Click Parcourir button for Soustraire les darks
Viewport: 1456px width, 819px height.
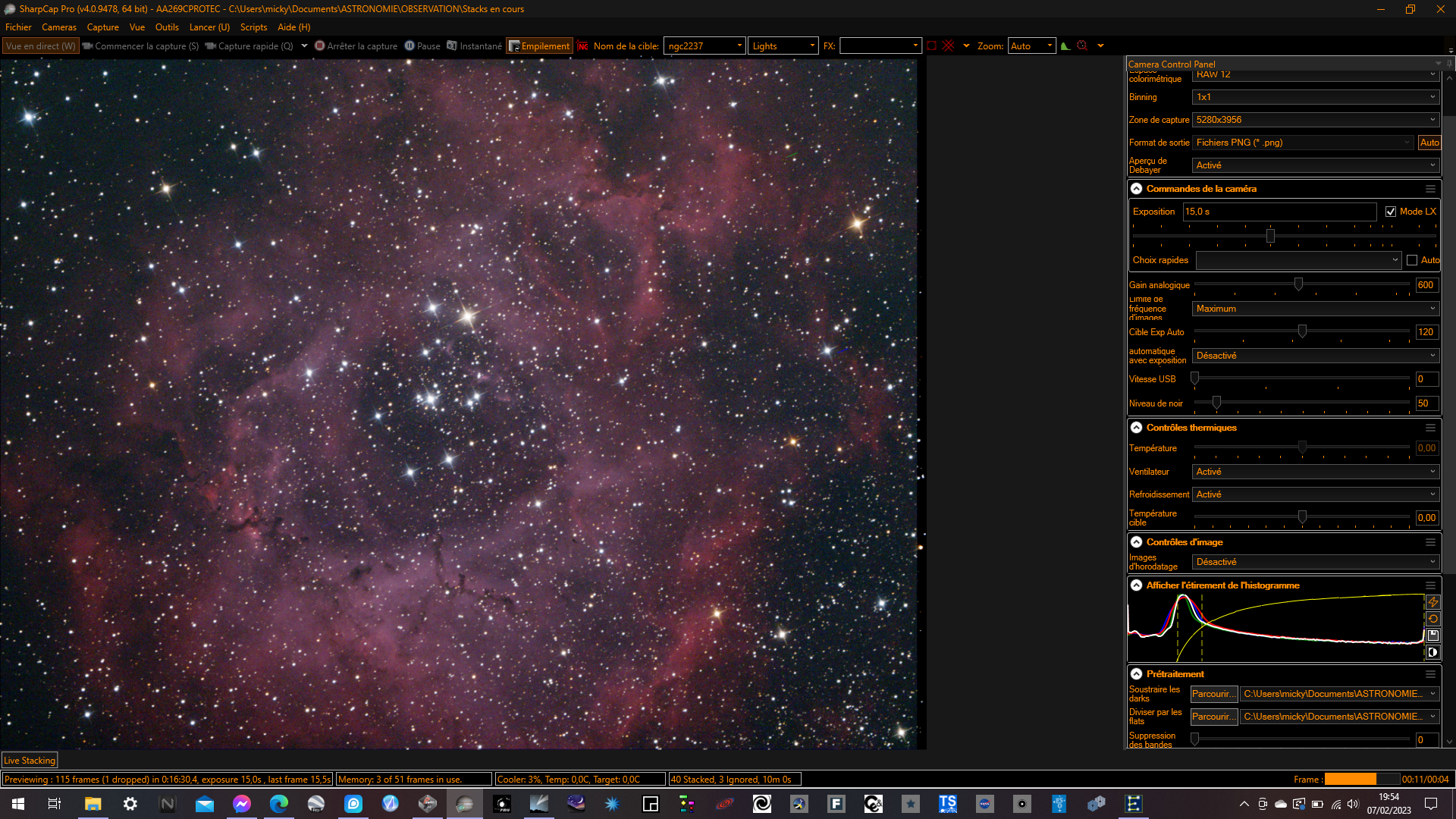click(x=1213, y=694)
